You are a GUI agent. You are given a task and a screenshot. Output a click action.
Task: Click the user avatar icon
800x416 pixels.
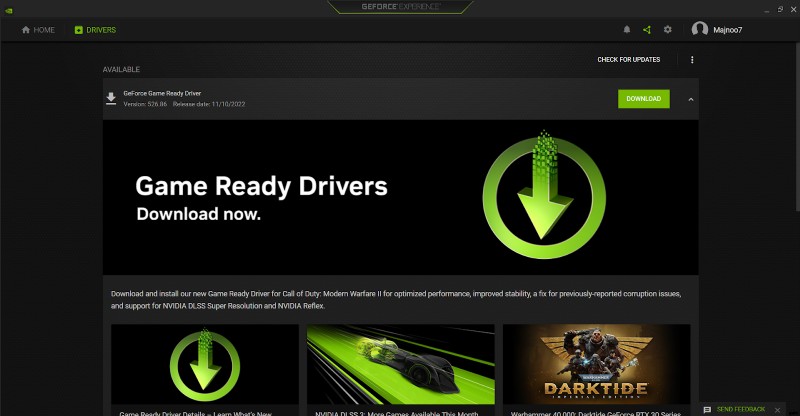pyautogui.click(x=699, y=29)
